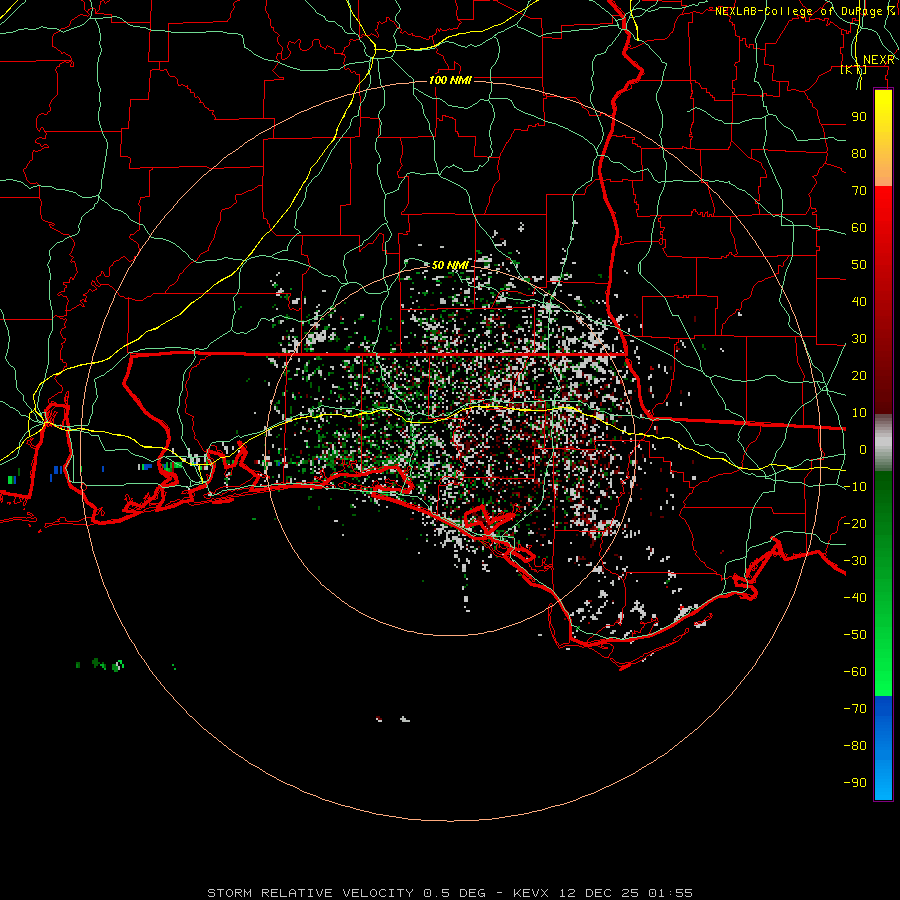This screenshot has height=900, width=900.
Task: Click the NEXLAB-College of DuPage label
Action: pyautogui.click(x=805, y=11)
